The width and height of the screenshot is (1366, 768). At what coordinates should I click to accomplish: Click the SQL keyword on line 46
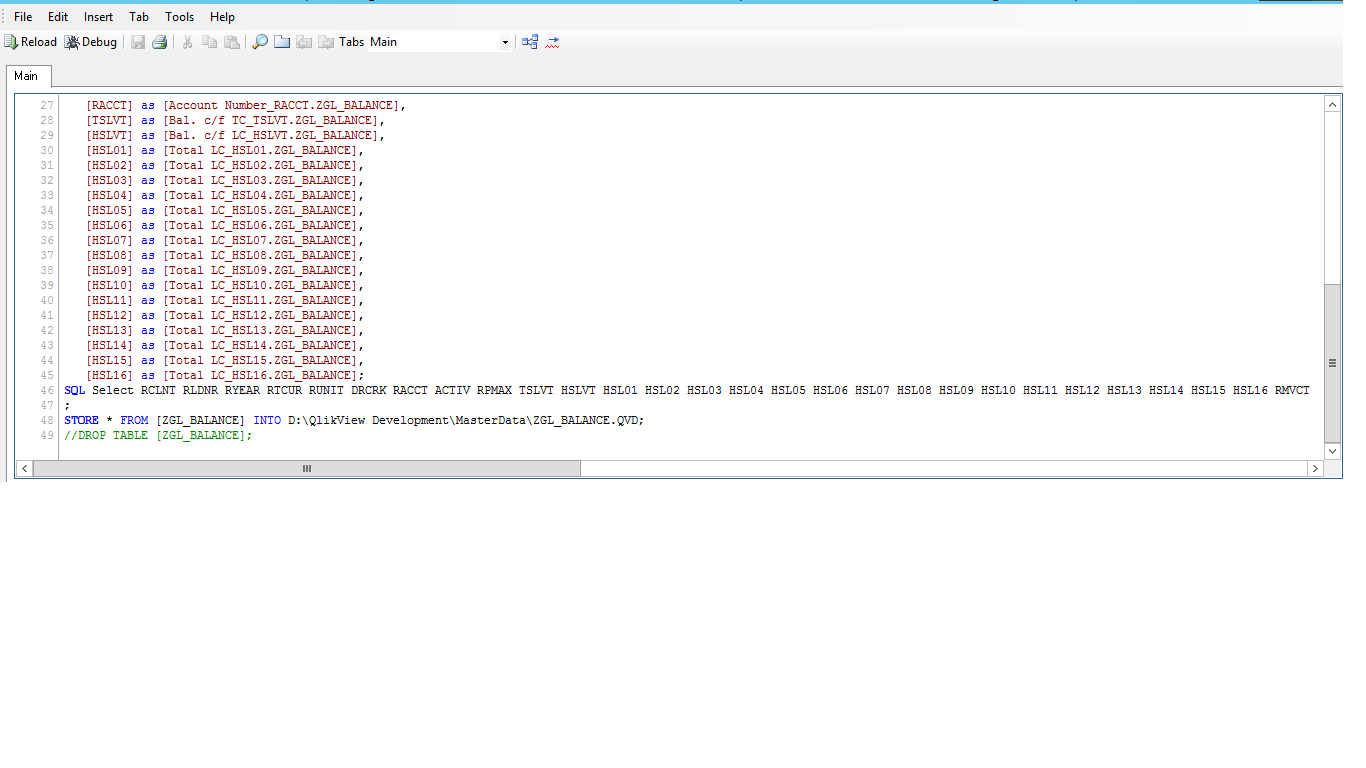tap(75, 390)
